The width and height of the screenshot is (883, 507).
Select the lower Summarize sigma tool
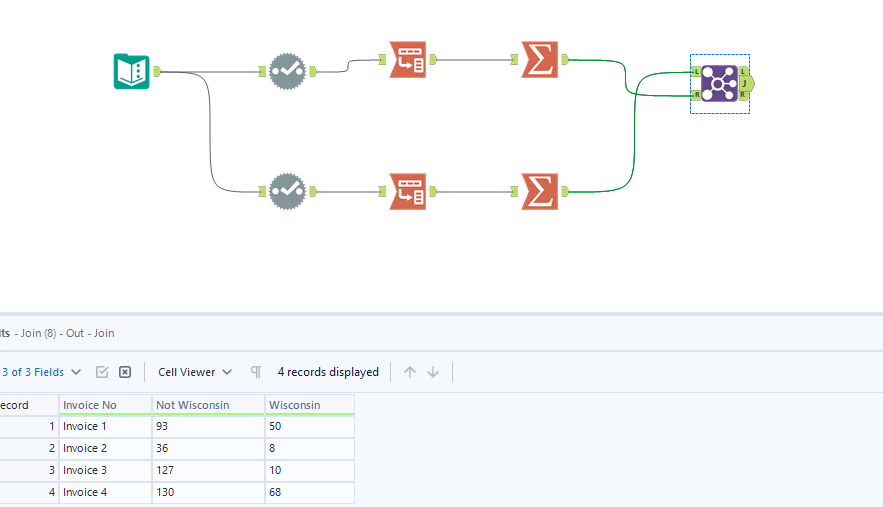(x=540, y=192)
